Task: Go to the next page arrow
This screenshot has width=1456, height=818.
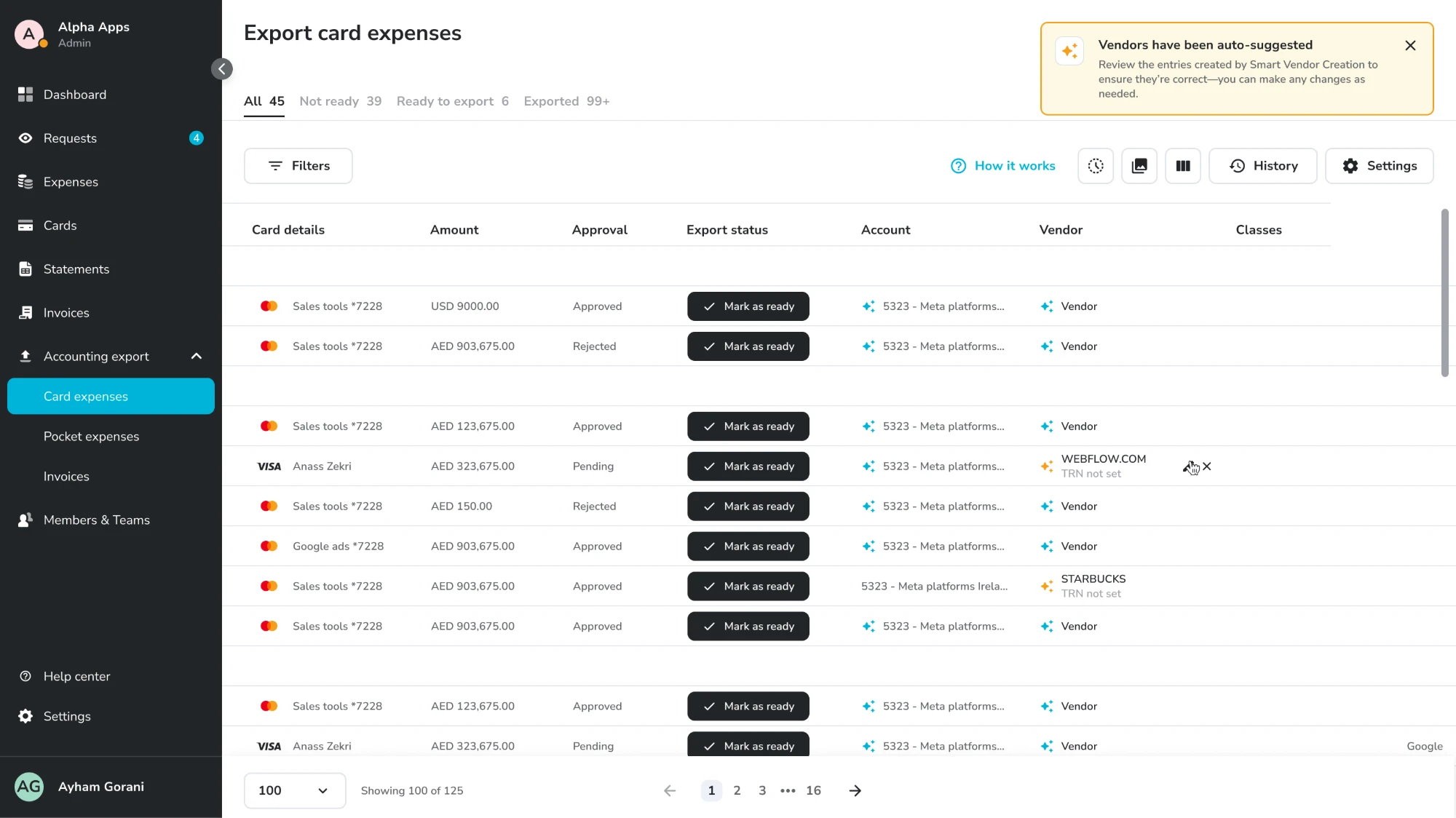Action: (x=855, y=790)
